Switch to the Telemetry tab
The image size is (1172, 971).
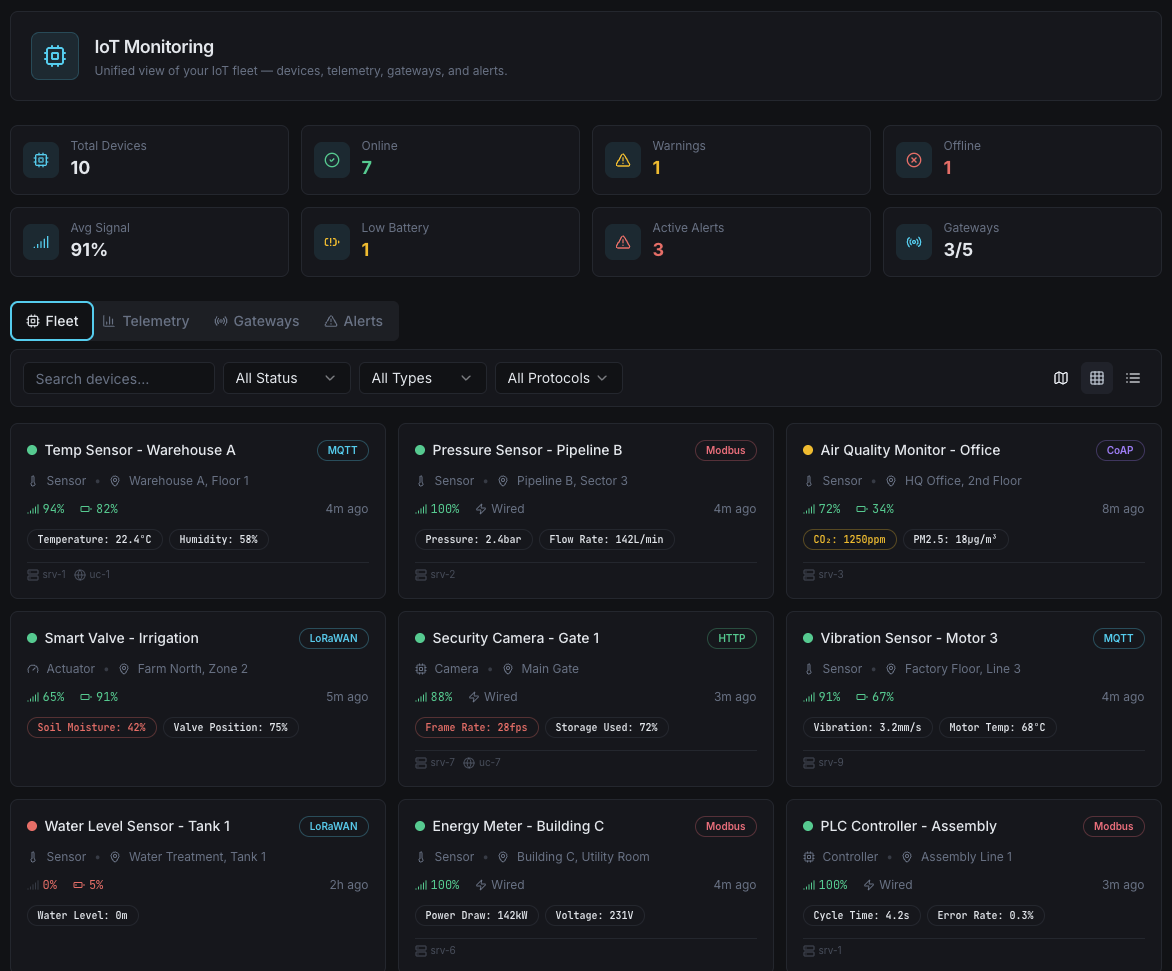click(x=146, y=321)
